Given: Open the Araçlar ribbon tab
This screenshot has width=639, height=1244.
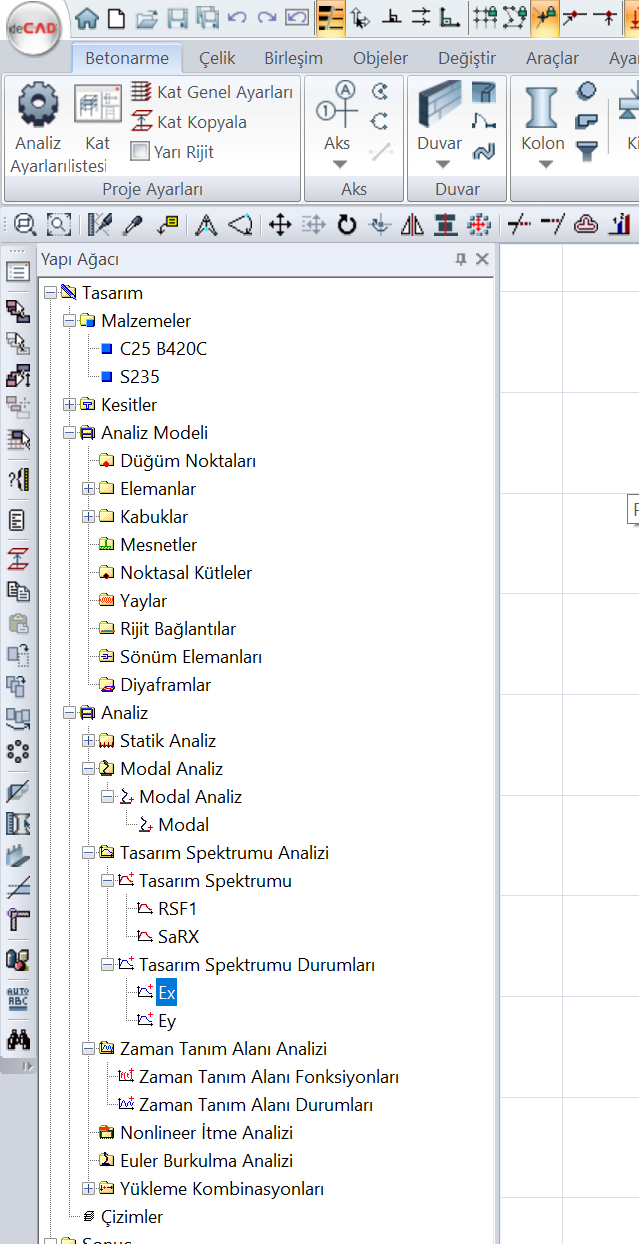Looking at the screenshot, I should coord(553,59).
